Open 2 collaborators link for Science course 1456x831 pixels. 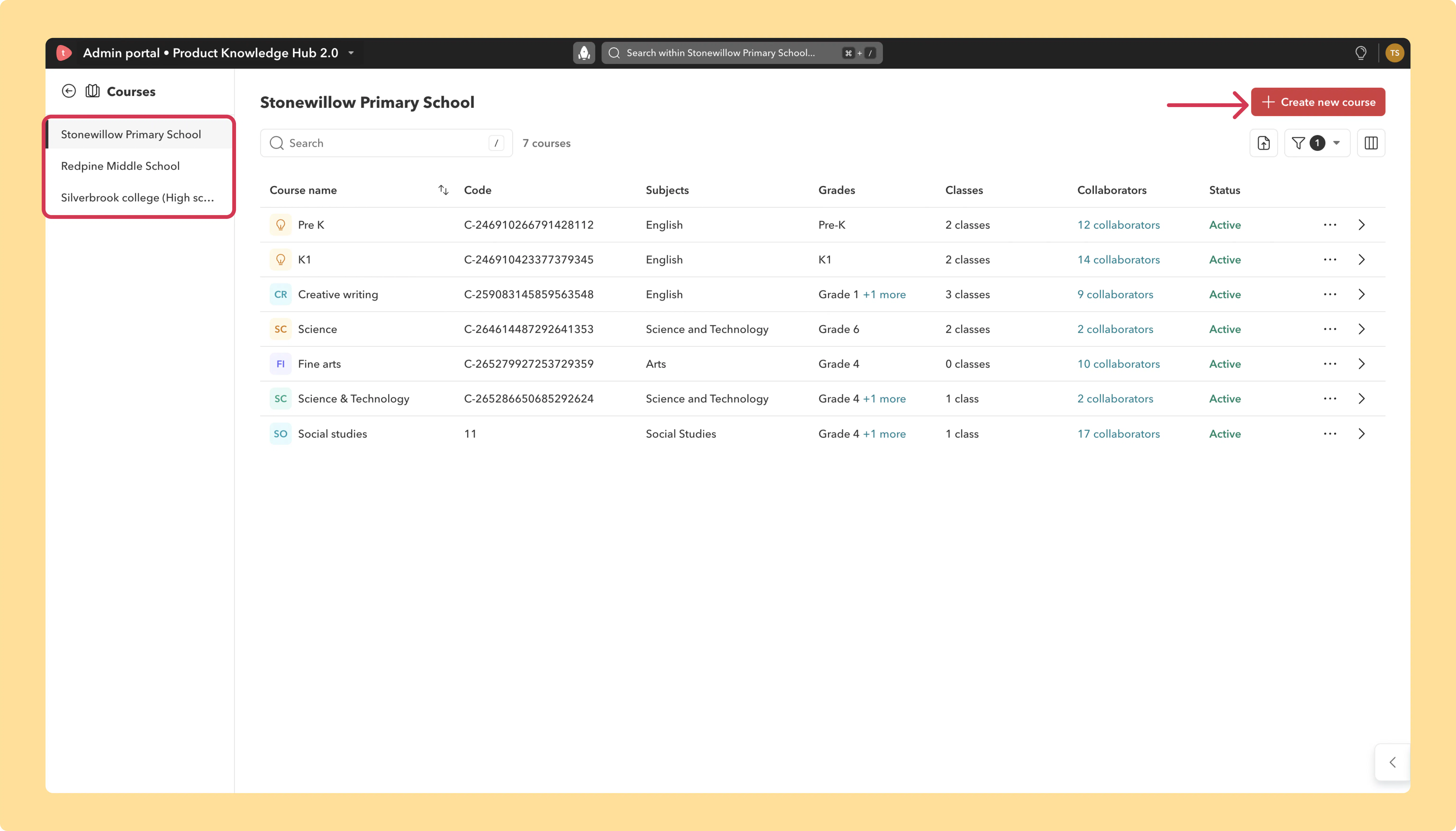[x=1115, y=329]
